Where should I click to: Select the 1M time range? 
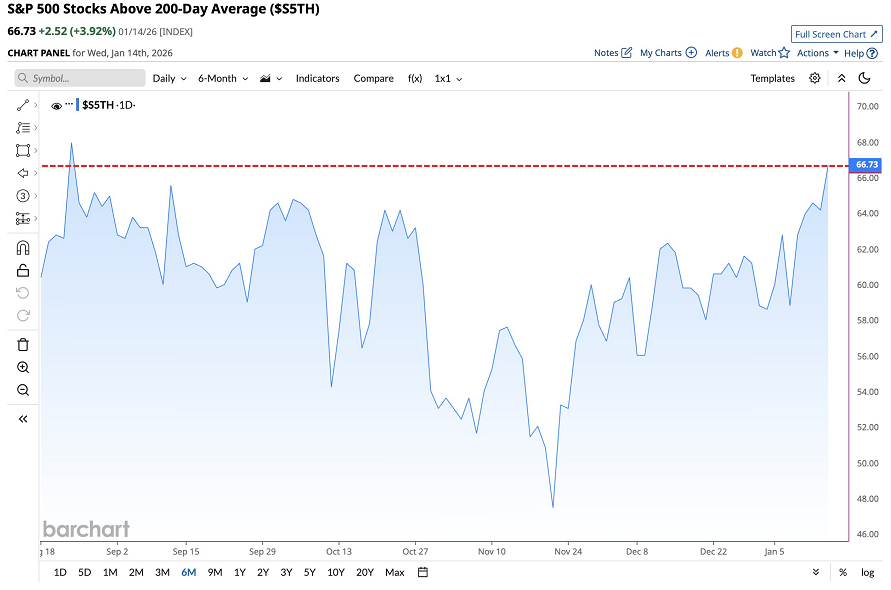coord(110,572)
